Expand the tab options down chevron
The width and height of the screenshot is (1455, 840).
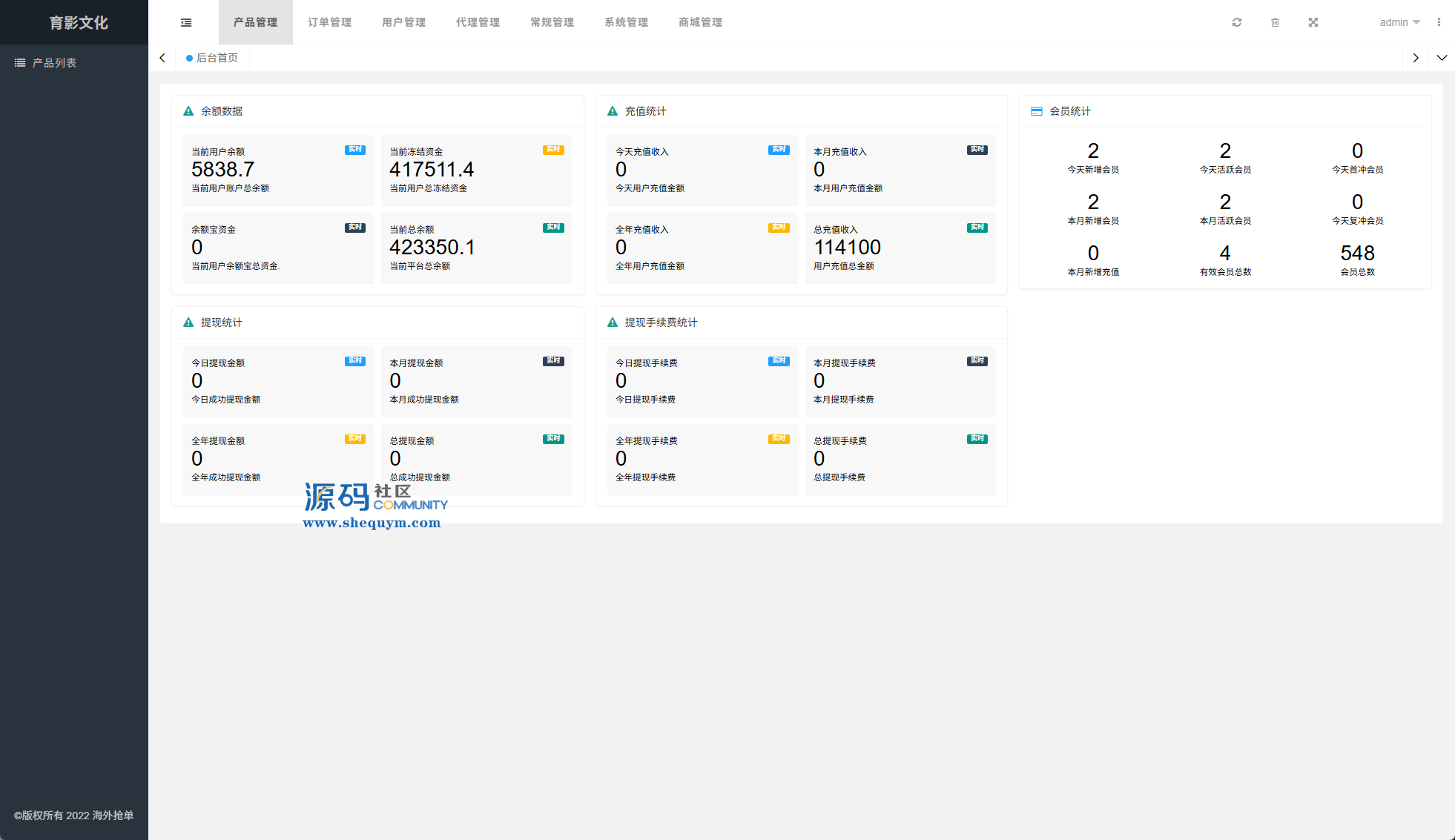pos(1442,58)
